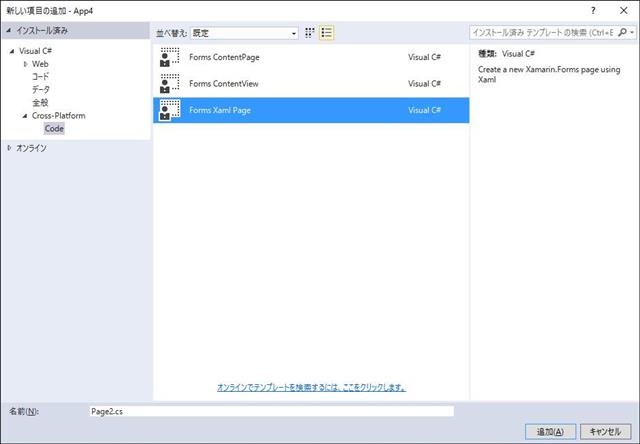Screen dimensions: 640x444
Task: Expand the オンライン section
Action: click(10, 148)
